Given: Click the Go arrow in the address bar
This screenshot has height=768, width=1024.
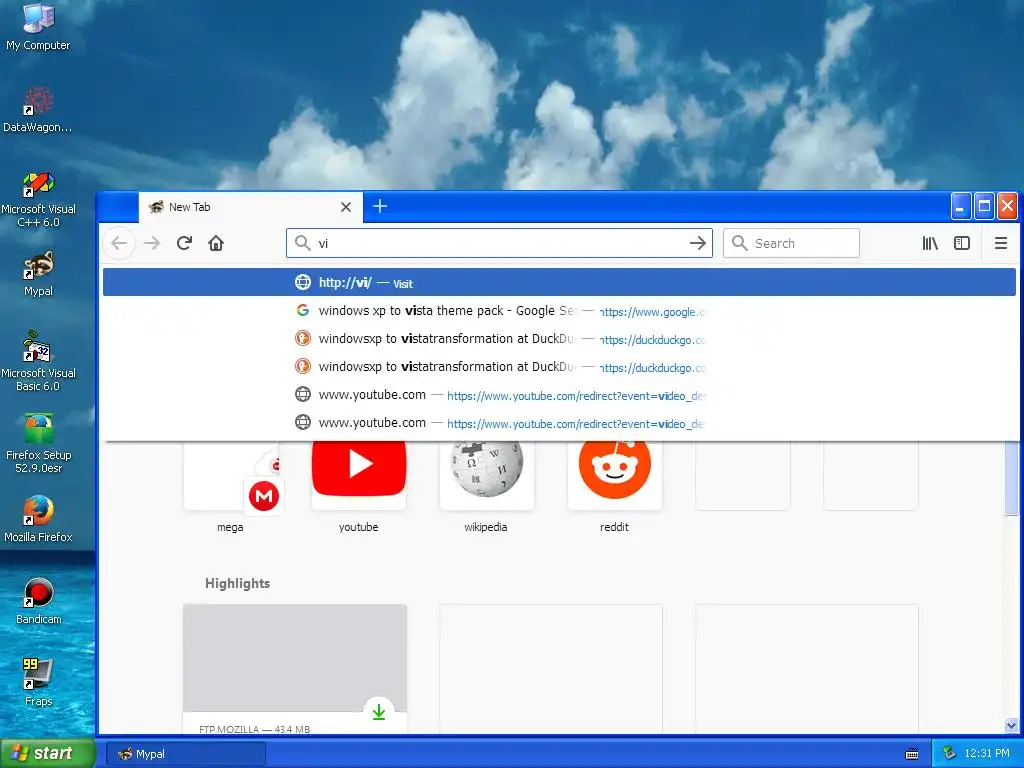Looking at the screenshot, I should point(697,244).
